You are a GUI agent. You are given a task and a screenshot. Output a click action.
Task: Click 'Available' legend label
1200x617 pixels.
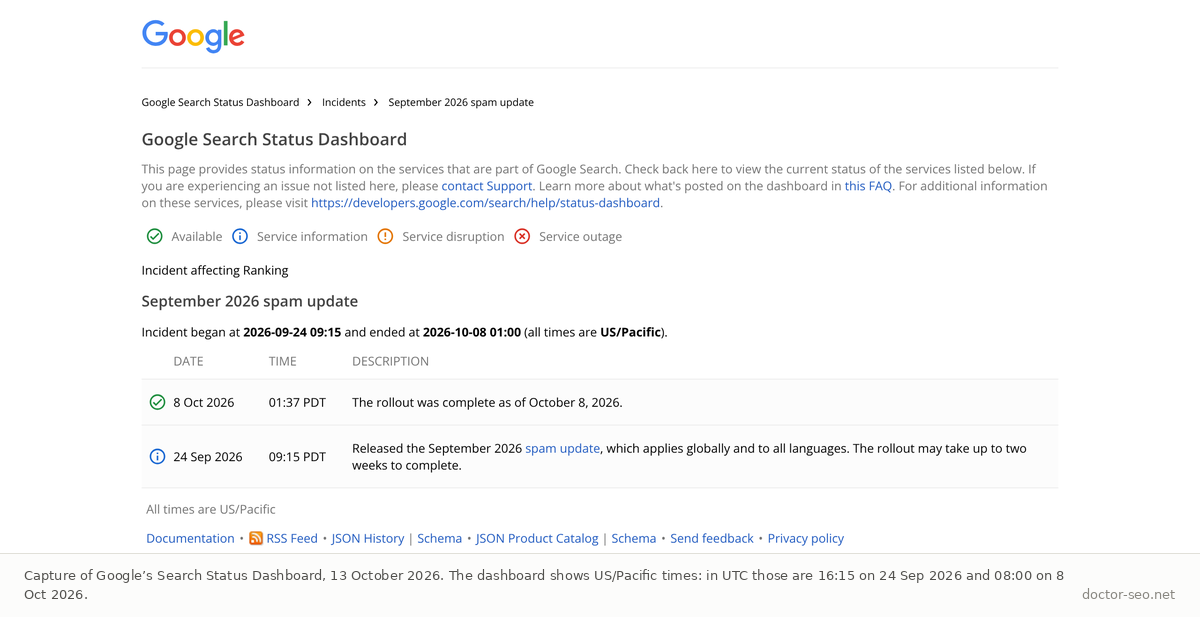coord(197,236)
